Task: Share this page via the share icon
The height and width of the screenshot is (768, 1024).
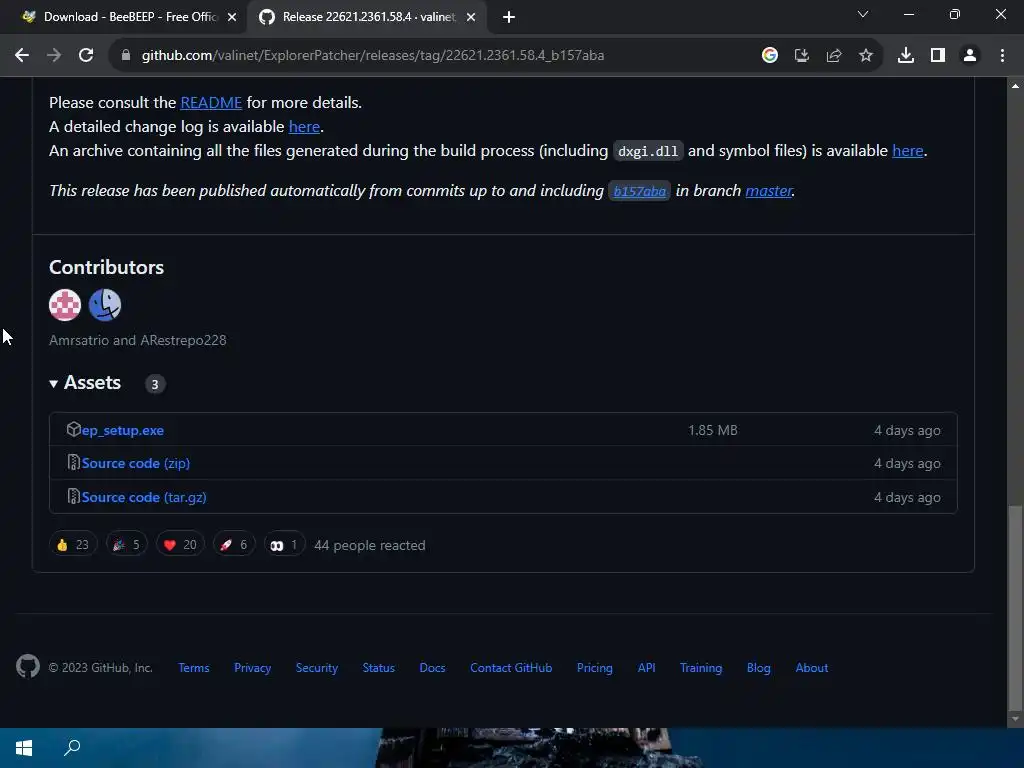Action: [x=833, y=56]
